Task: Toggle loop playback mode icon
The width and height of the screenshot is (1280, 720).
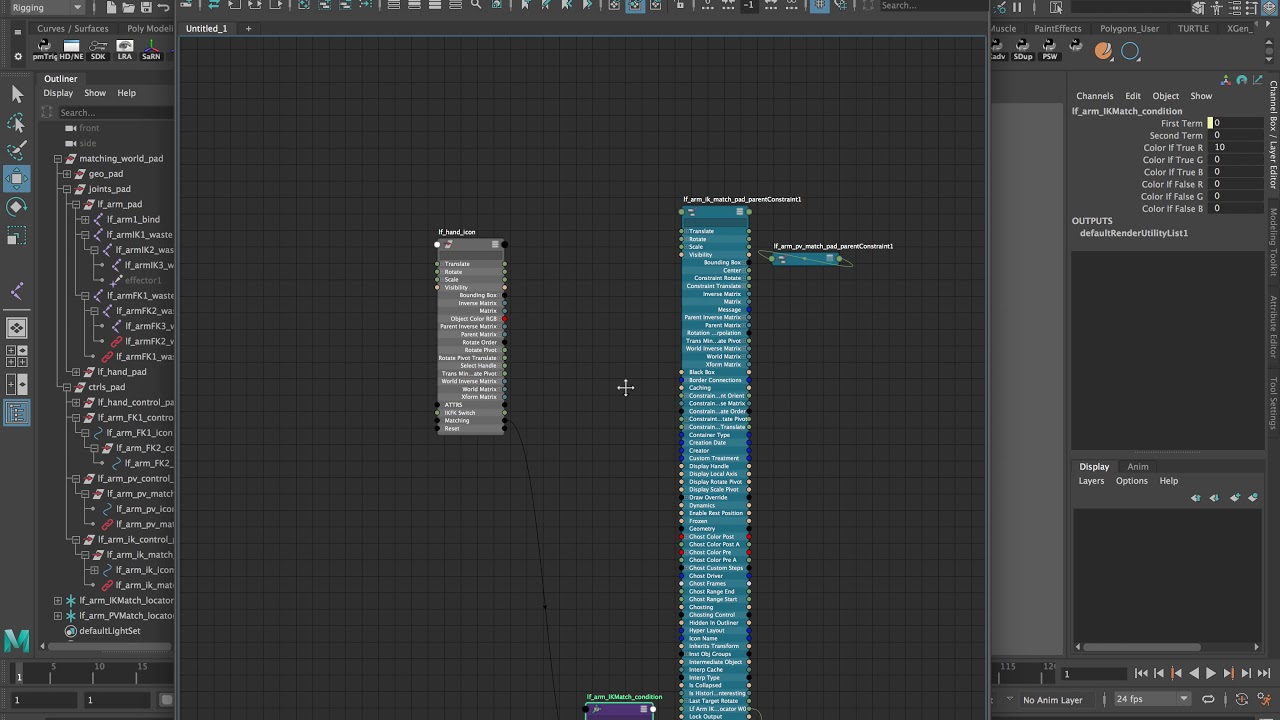Action: [x=1208, y=699]
